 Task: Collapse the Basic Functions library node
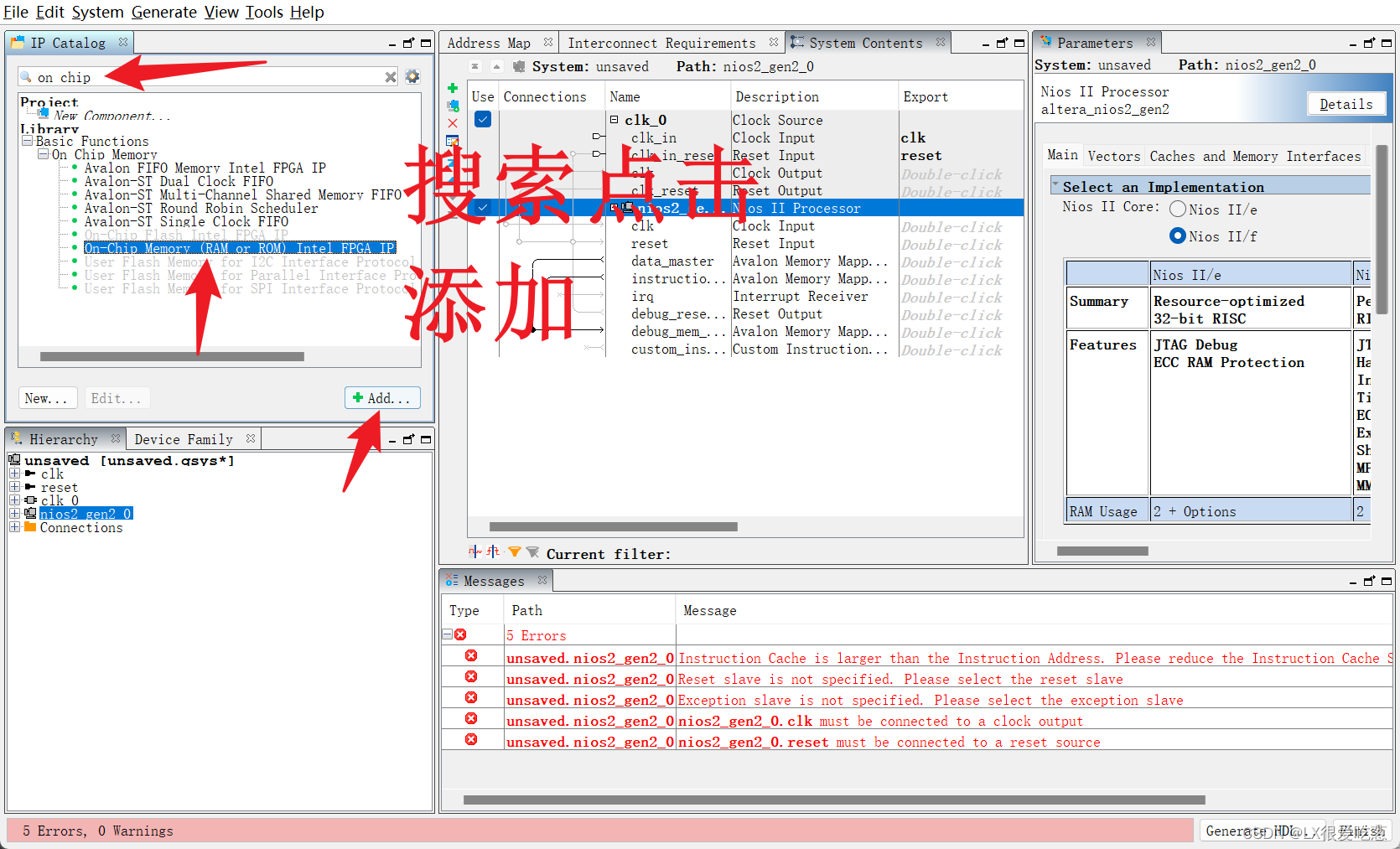27,141
